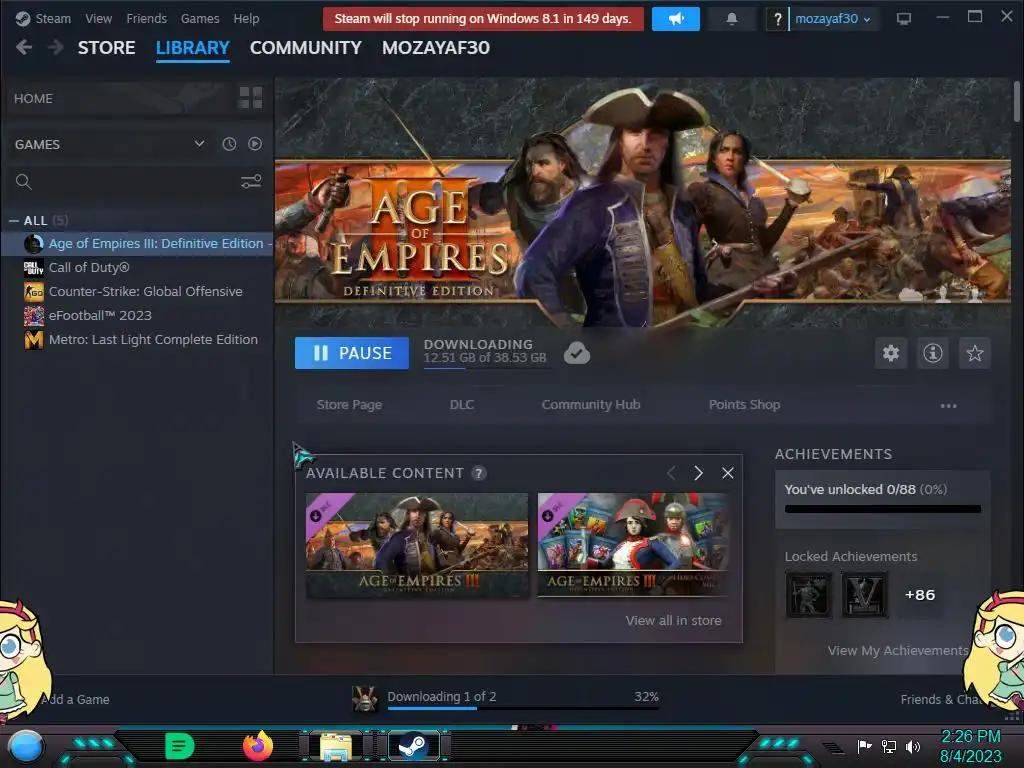This screenshot has width=1024, height=768.
Task: Open the green notes app taskbar icon
Action: tap(180, 746)
